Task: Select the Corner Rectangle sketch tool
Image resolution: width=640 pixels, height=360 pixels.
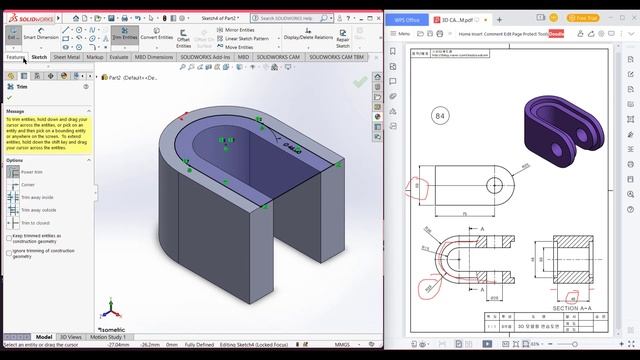Action: point(65,38)
